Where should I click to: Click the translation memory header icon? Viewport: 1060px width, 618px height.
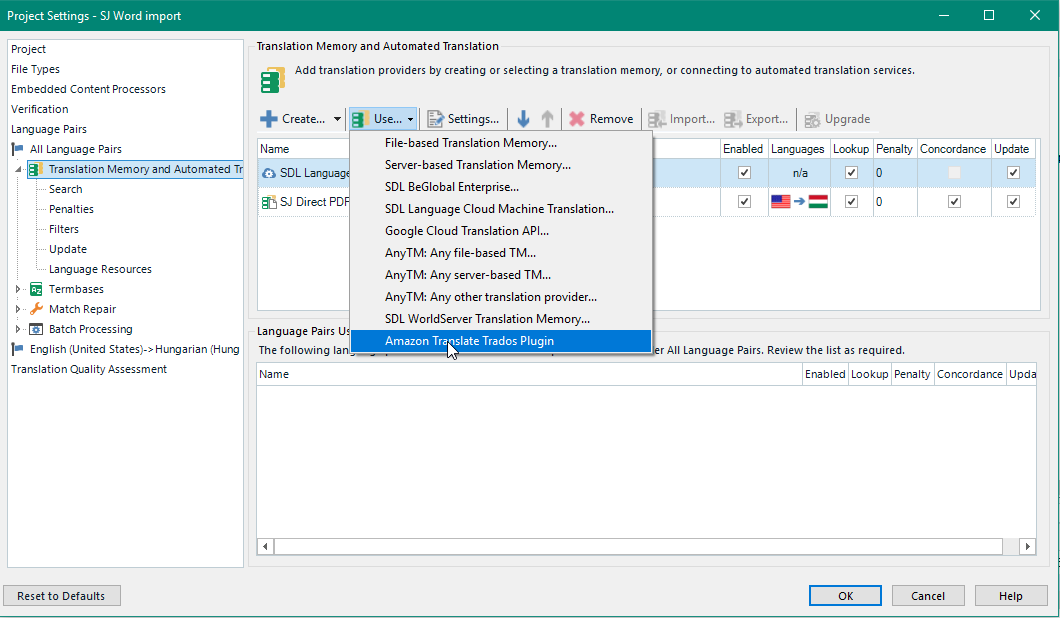tap(272, 80)
